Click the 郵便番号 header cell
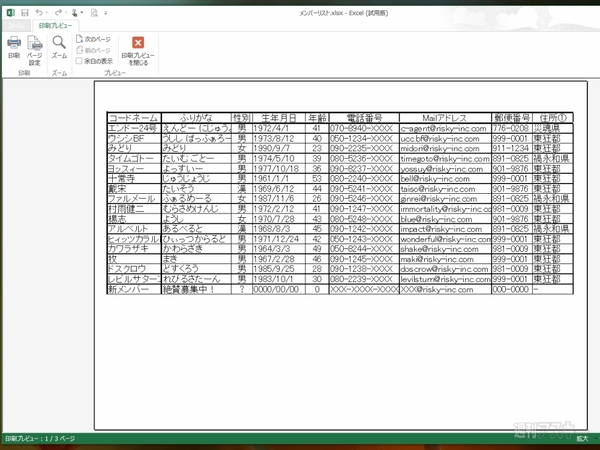This screenshot has height=450, width=600. click(512, 117)
